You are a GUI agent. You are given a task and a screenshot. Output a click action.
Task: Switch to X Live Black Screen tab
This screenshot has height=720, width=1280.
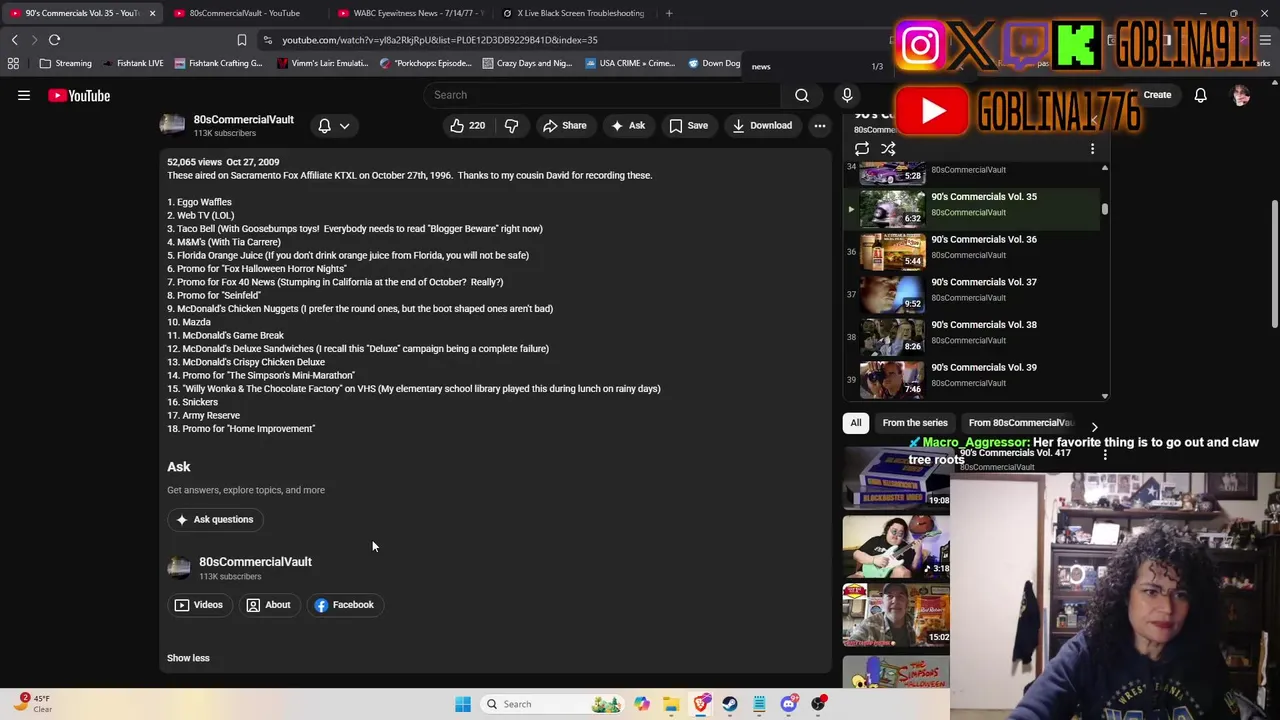coord(576,13)
